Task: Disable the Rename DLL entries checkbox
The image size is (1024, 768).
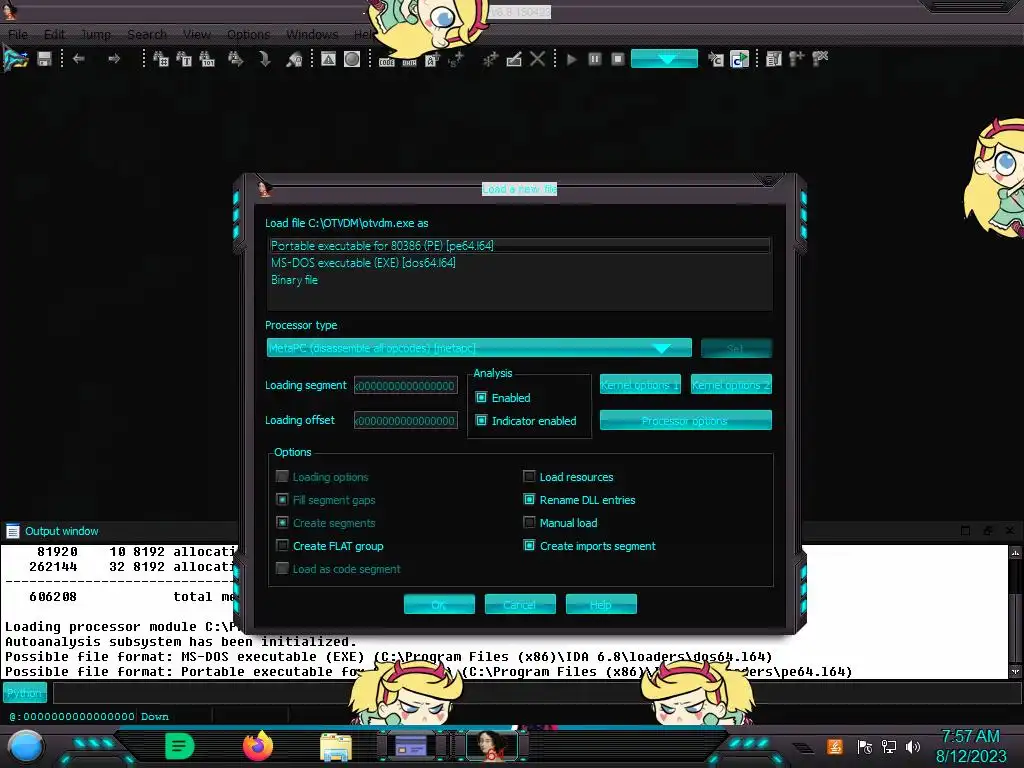Action: point(529,500)
